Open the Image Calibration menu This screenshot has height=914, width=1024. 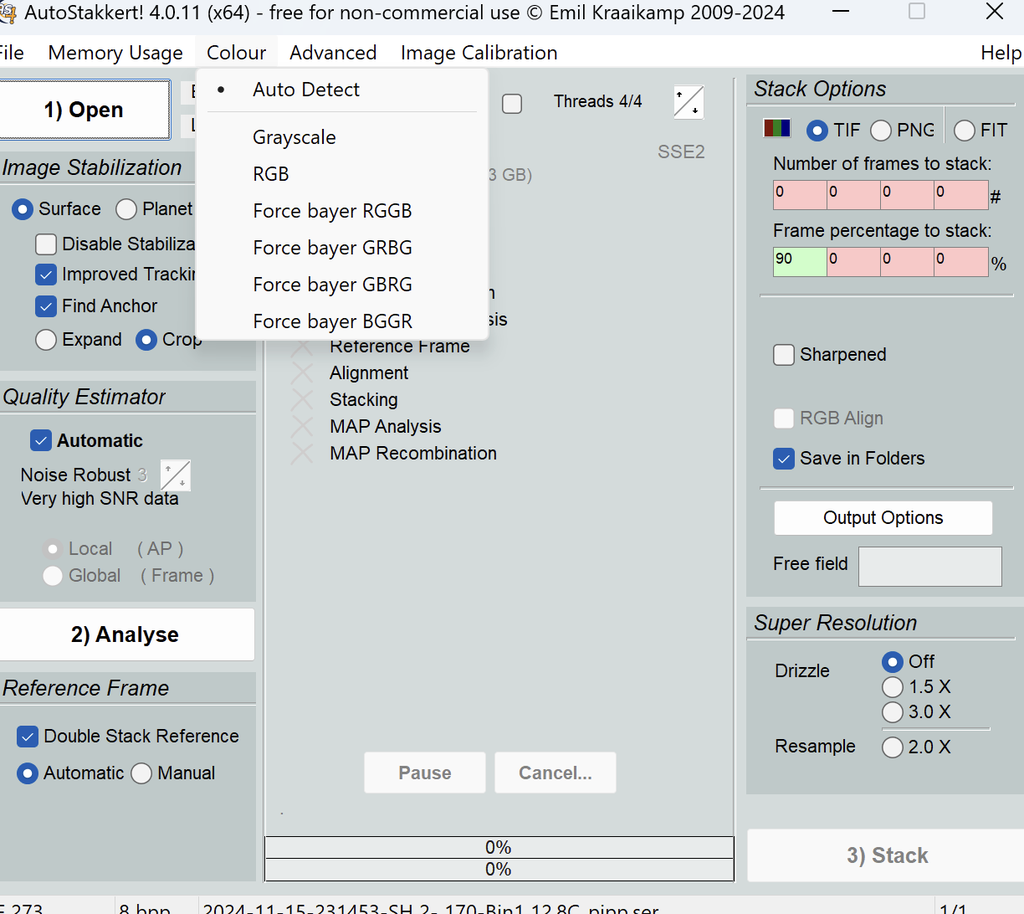click(479, 52)
